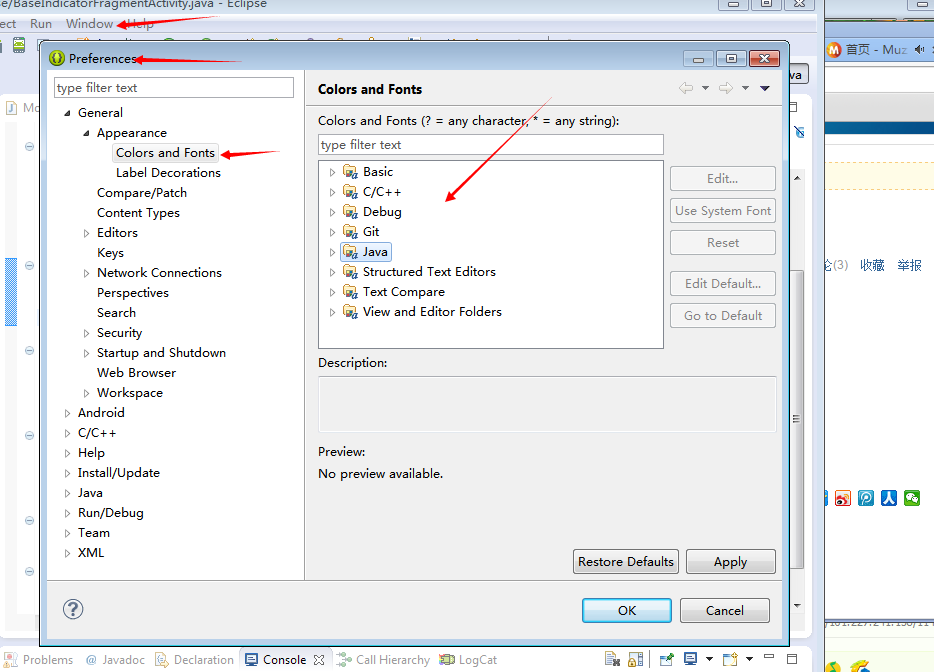Open the Run menu in Eclipse
This screenshot has width=934, height=672.
[41, 24]
